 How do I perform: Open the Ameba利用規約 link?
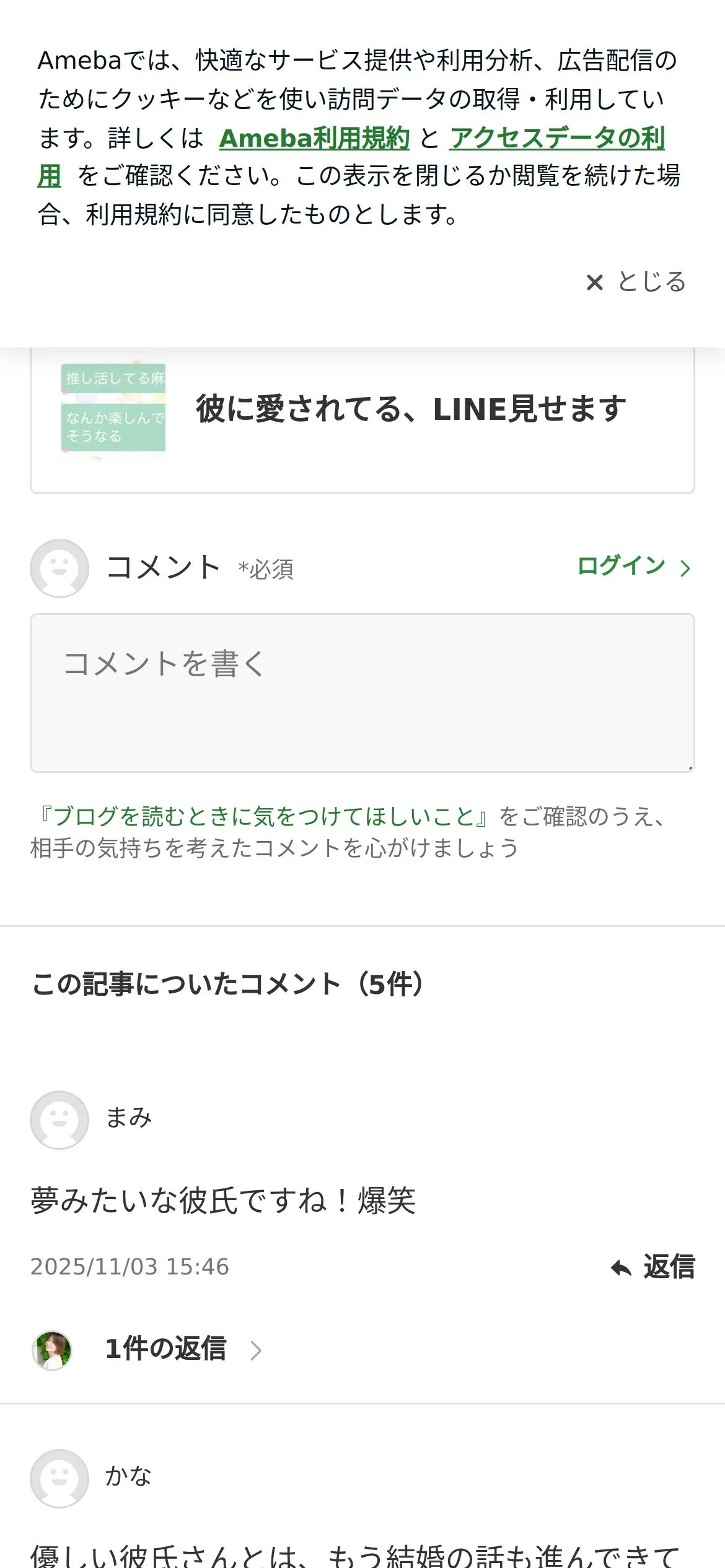click(315, 137)
